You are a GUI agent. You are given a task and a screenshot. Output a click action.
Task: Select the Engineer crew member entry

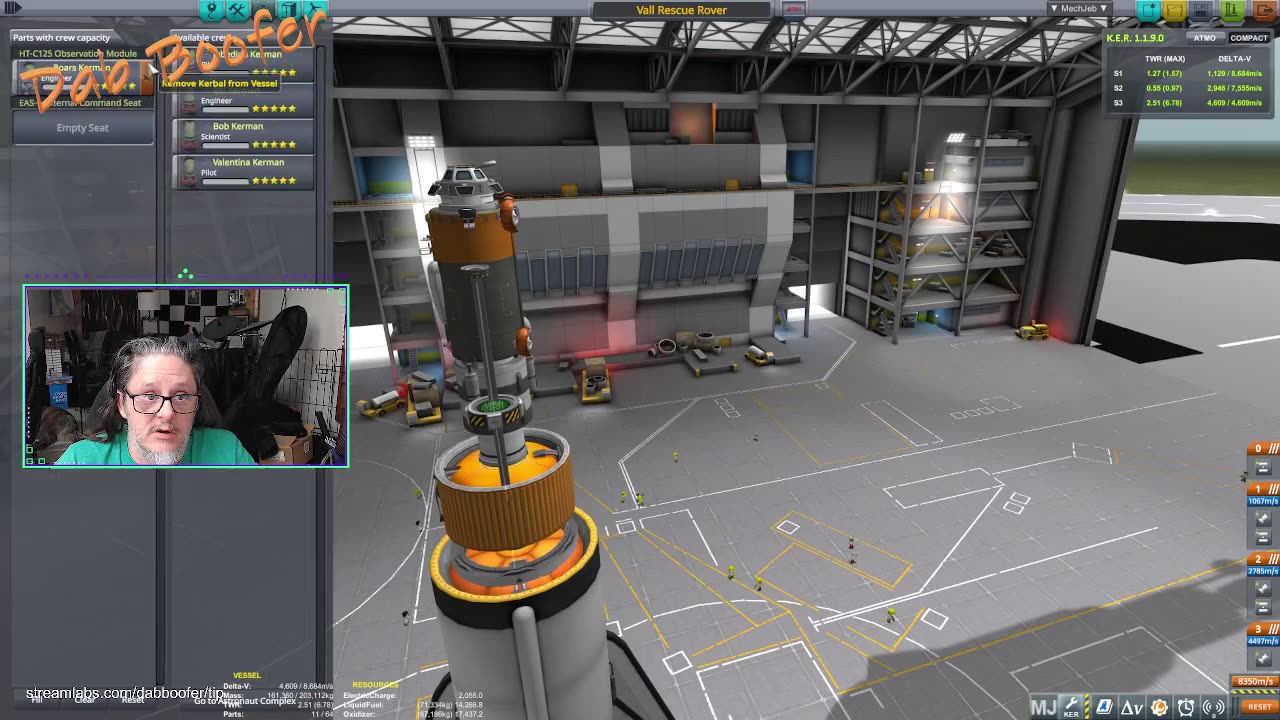pyautogui.click(x=244, y=103)
